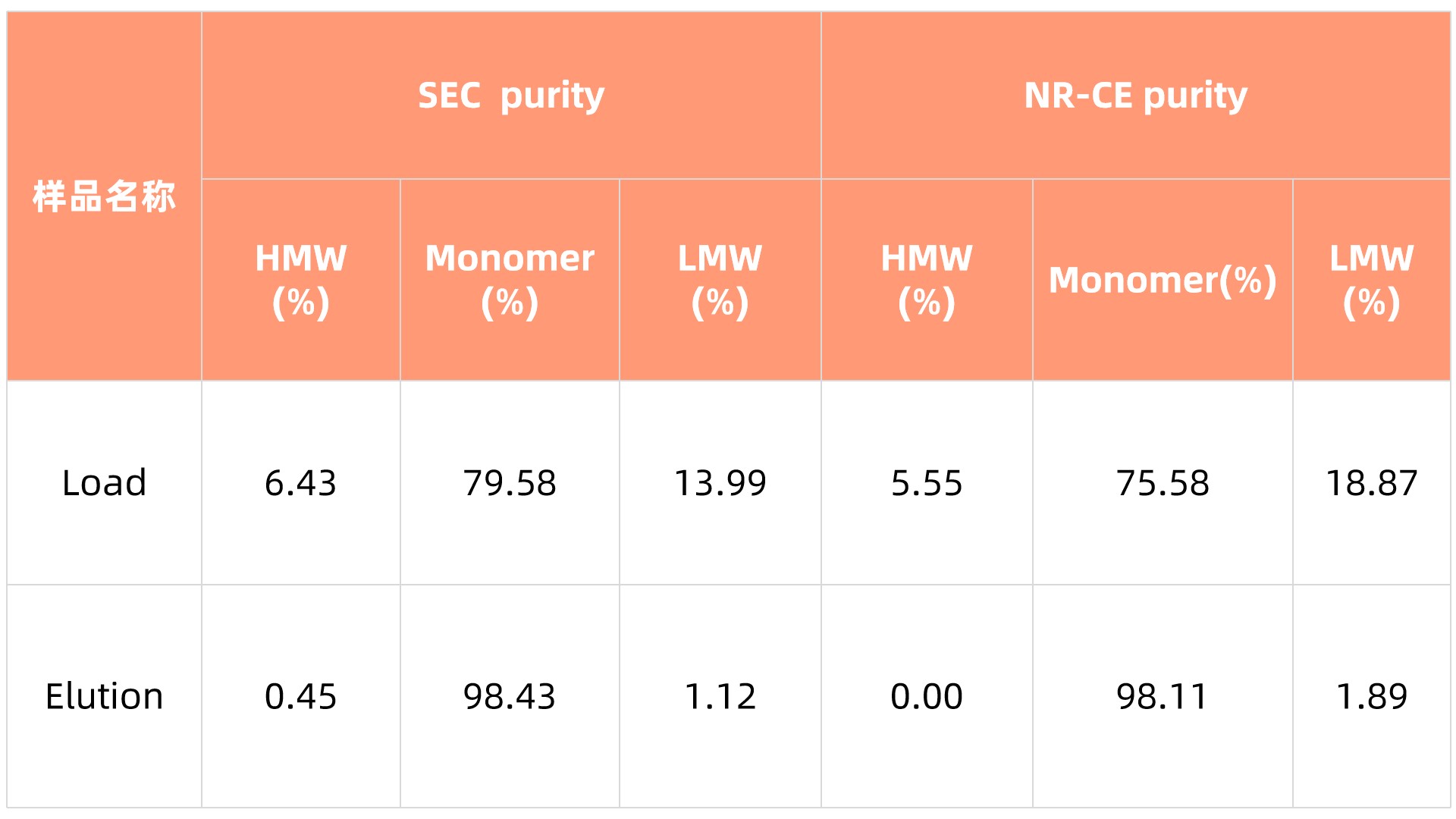Click the Load NR-CE Monomer value 75.58
The height and width of the screenshot is (819, 1456).
coord(1162,483)
